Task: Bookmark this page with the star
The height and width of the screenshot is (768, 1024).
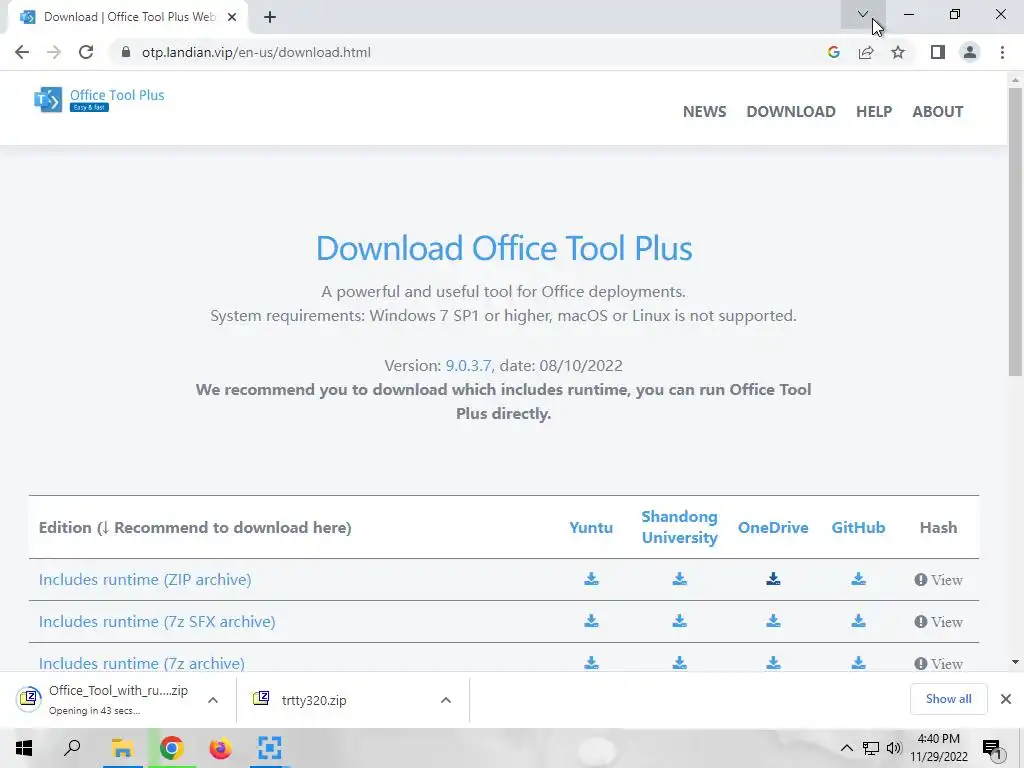Action: [898, 52]
